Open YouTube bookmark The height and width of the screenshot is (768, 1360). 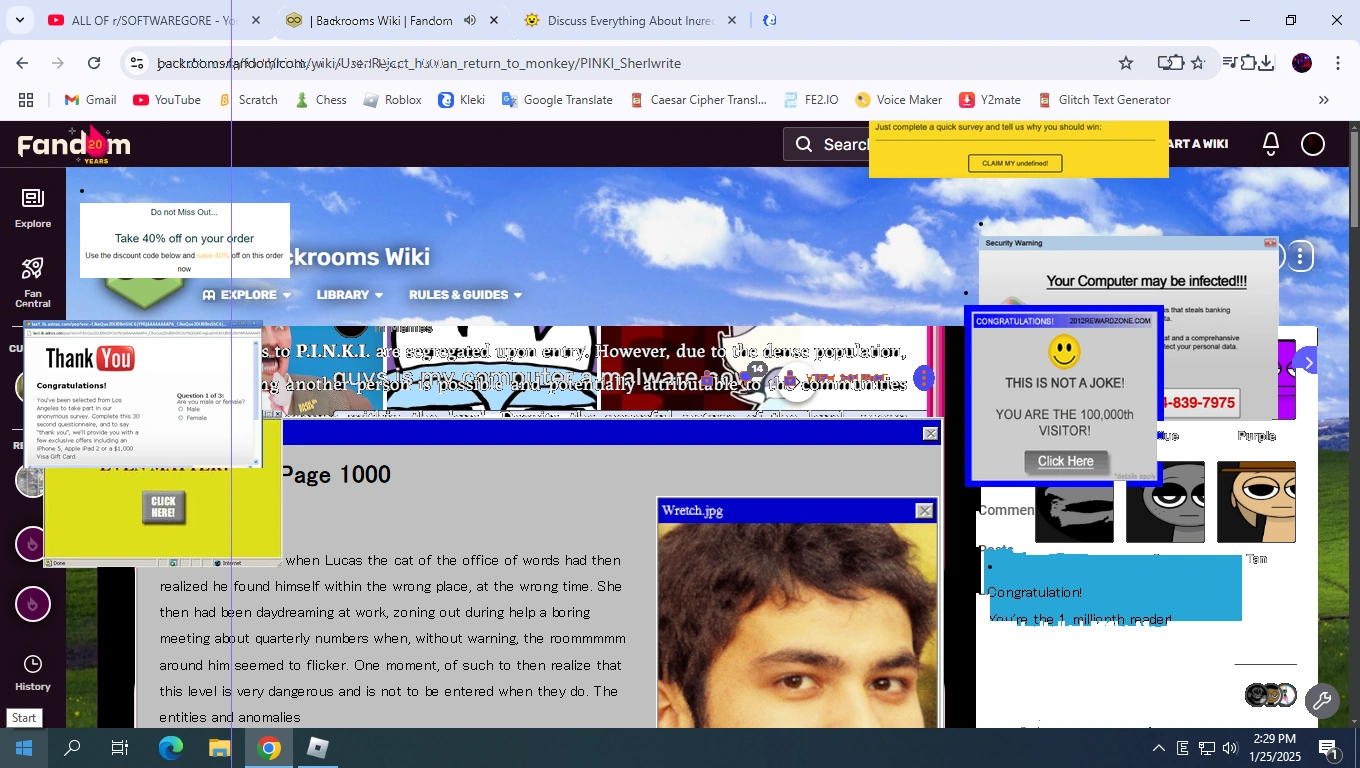point(167,100)
